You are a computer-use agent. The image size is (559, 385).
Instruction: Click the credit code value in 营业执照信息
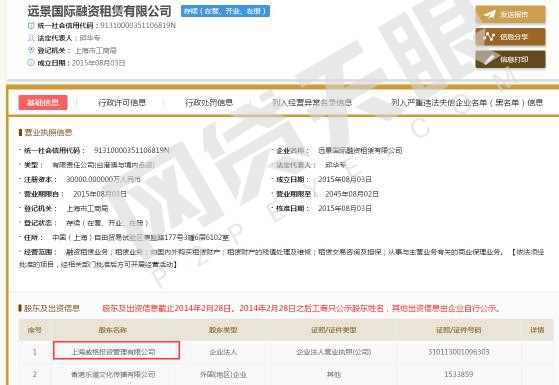point(132,150)
